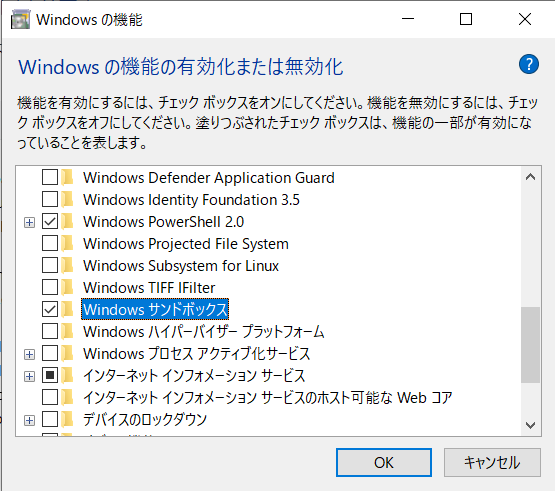Turn on Windows Subsystem for Linux checkbox

[50, 266]
